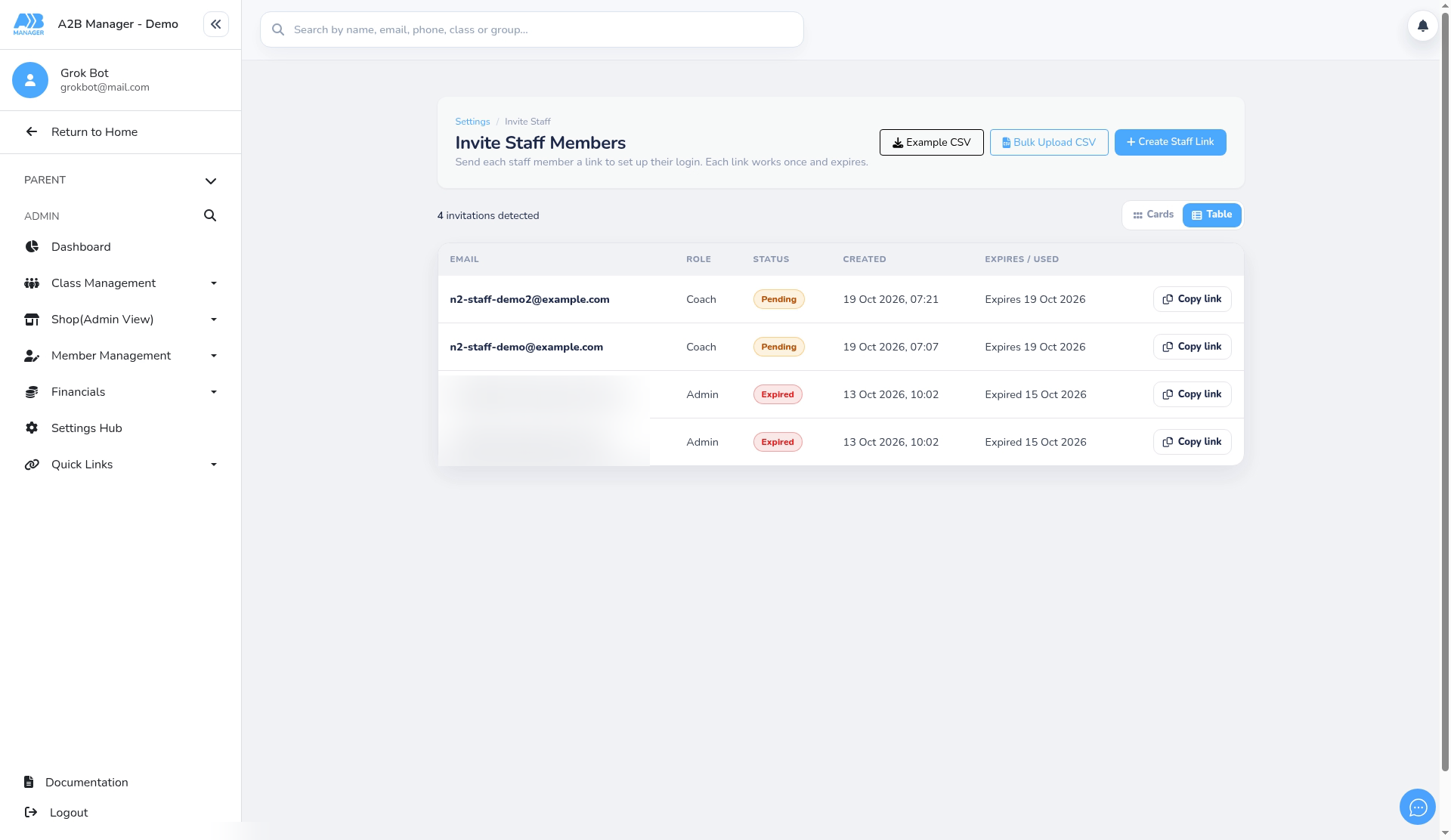Click the Class Management people icon
The height and width of the screenshot is (840, 1451).
click(x=32, y=283)
